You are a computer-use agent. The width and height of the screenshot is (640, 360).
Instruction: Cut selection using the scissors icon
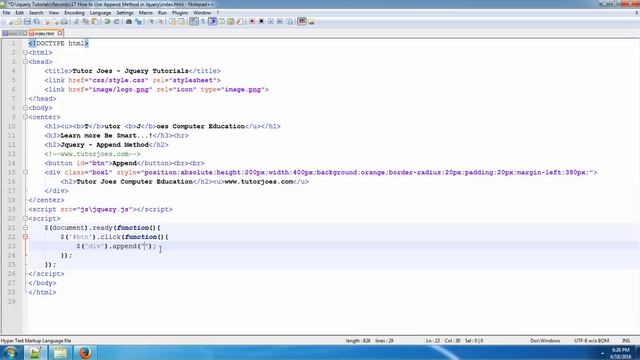(x=76, y=22)
